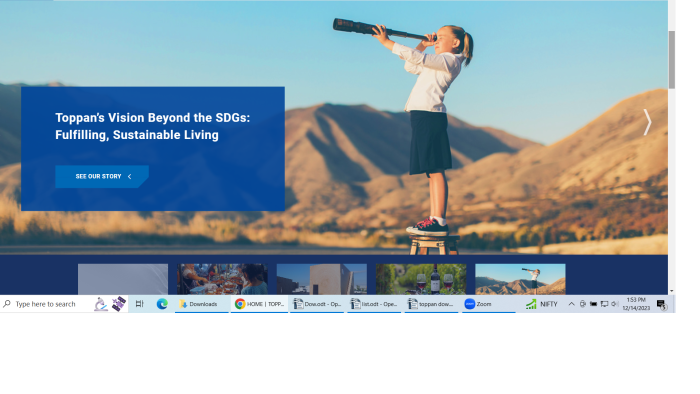Open the Dow.odt document window
This screenshot has height=394, width=700.
[317, 304]
